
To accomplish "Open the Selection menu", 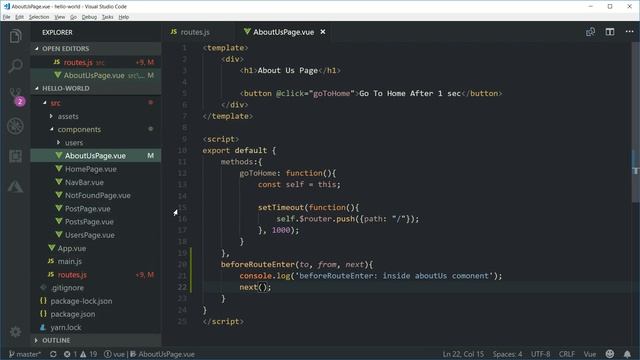I will click(39, 17).
